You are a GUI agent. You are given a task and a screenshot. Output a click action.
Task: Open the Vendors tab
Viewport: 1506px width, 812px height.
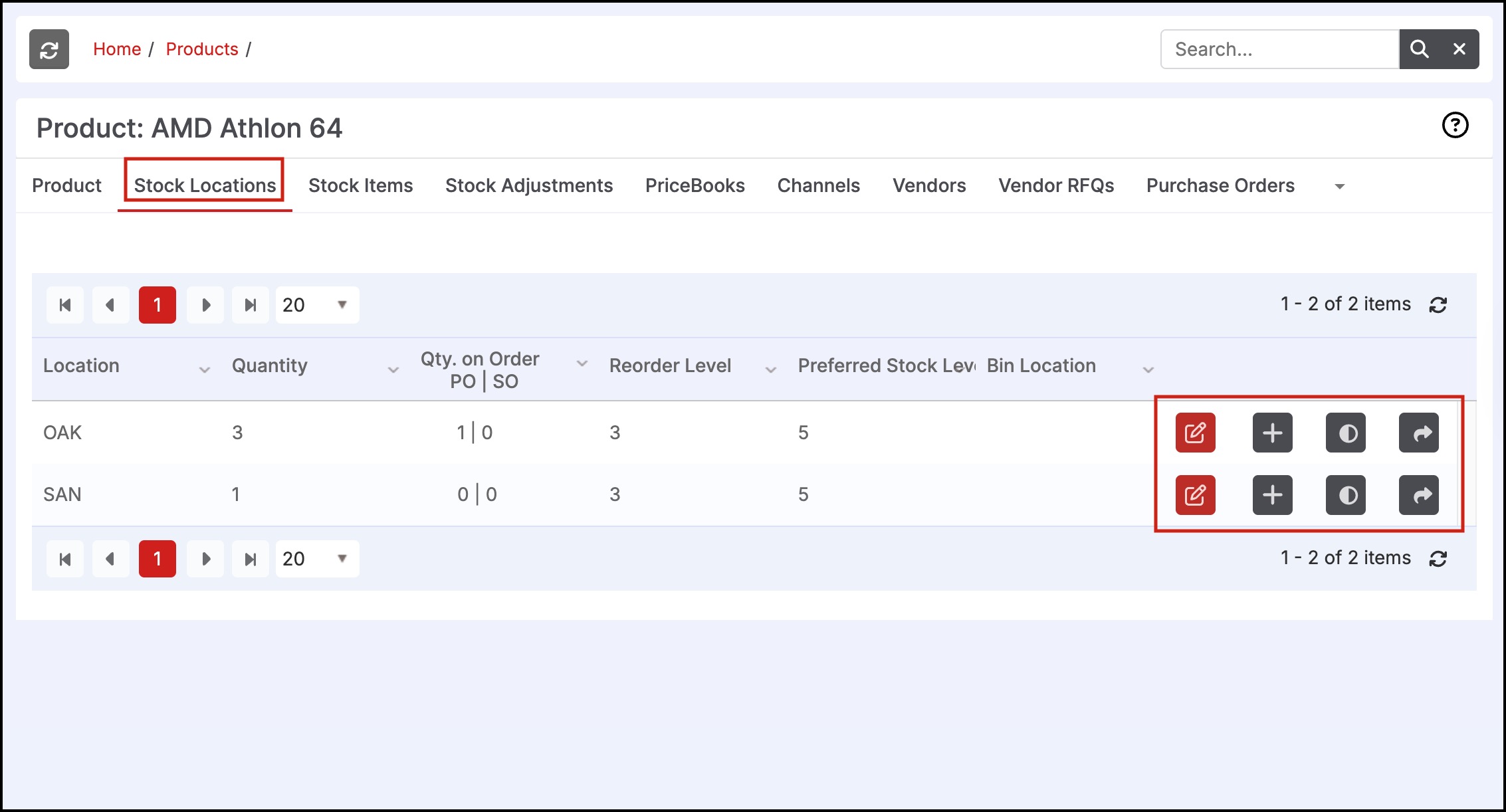pos(929,185)
